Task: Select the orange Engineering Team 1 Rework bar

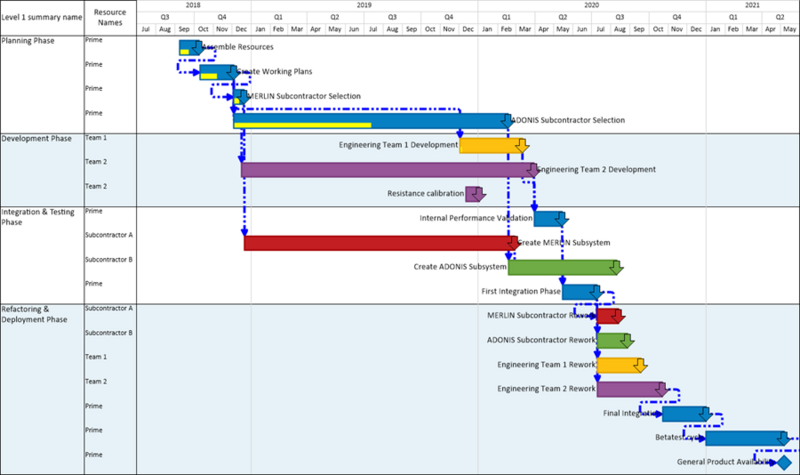Action: [619, 365]
